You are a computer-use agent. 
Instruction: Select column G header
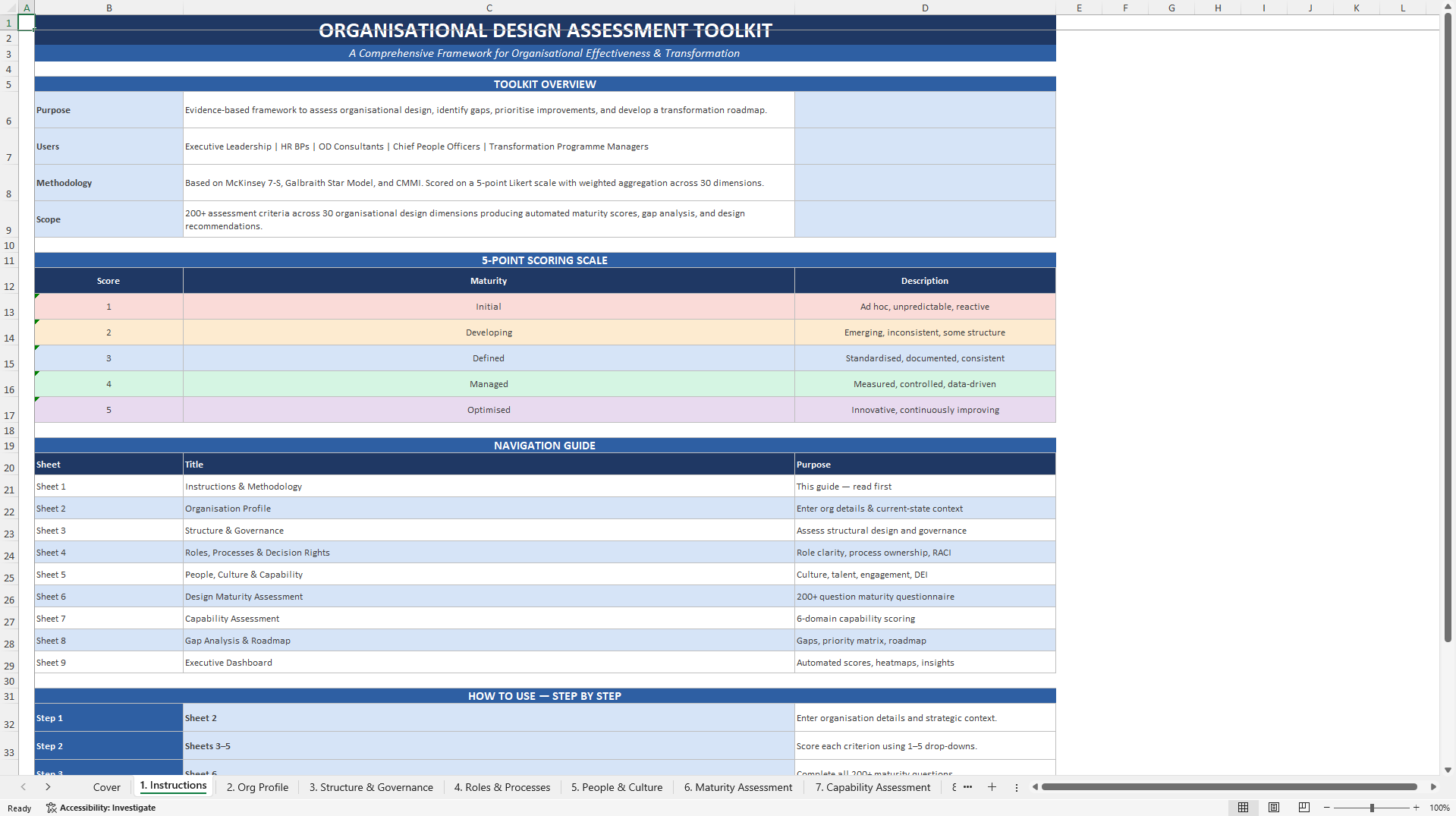pyautogui.click(x=1171, y=8)
